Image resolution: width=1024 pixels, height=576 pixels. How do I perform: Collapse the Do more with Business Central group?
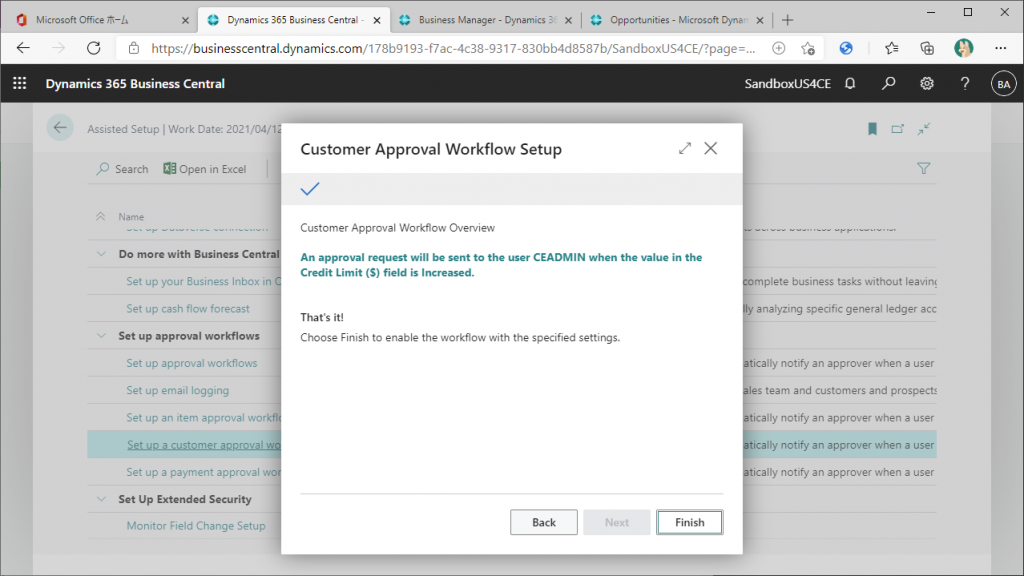(101, 254)
